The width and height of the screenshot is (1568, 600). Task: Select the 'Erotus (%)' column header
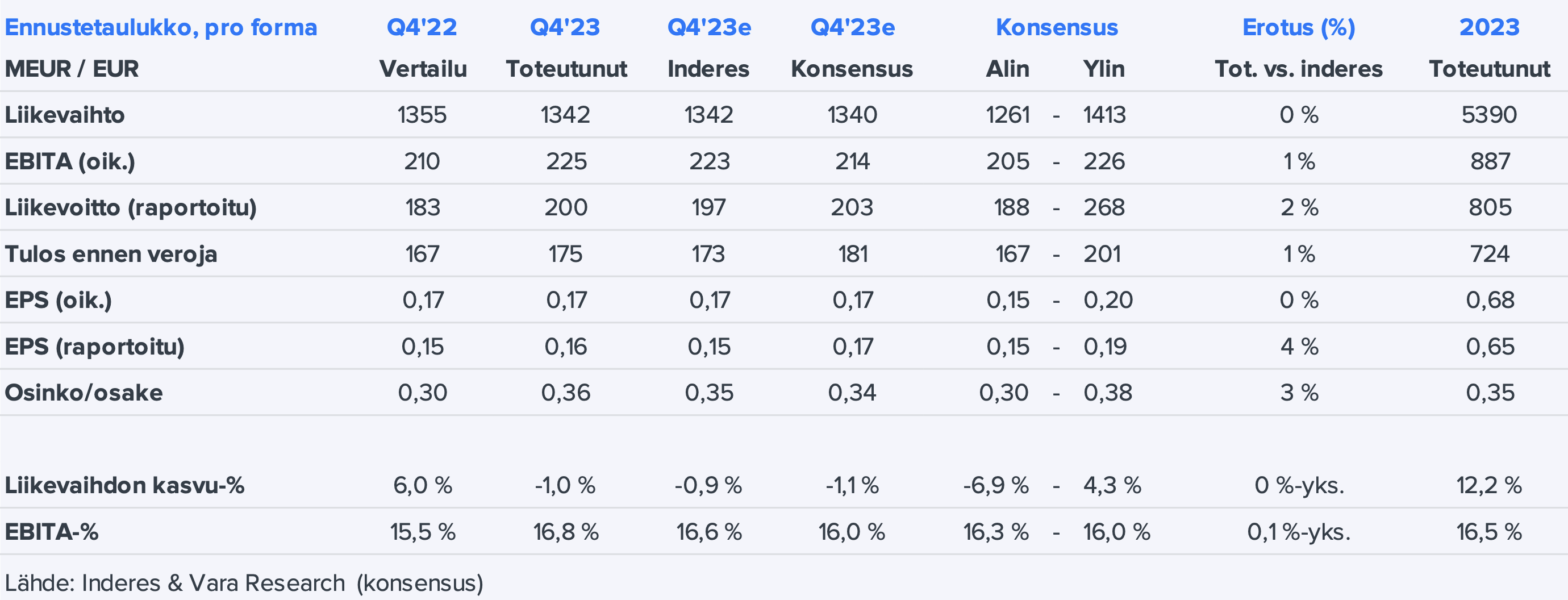pyautogui.click(x=1298, y=27)
